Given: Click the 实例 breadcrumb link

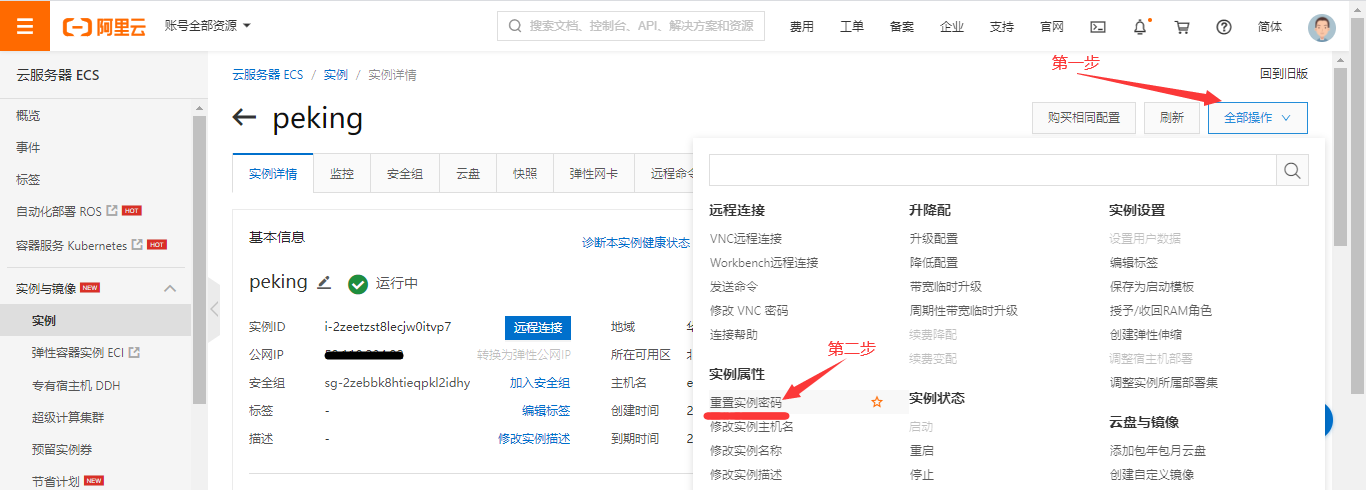Looking at the screenshot, I should coord(336,75).
